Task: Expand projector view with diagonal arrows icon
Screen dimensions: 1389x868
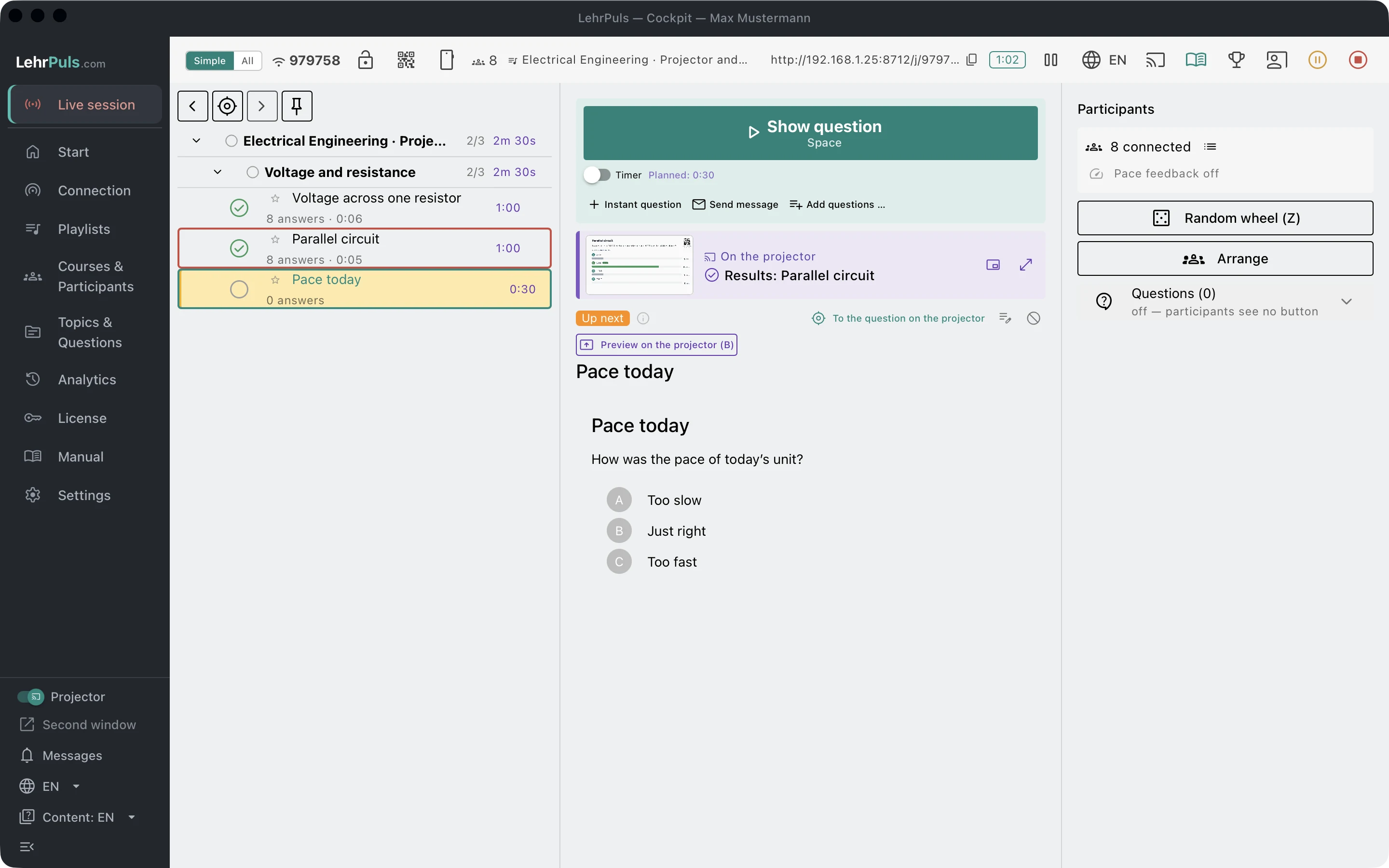Action: coord(1026,265)
